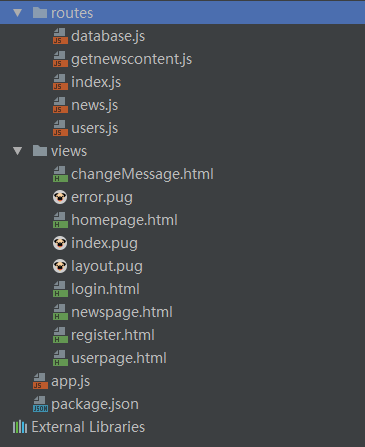Click the HTML icon beside newspage.html
Image resolution: width=365 pixels, height=447 pixels.
60,312
